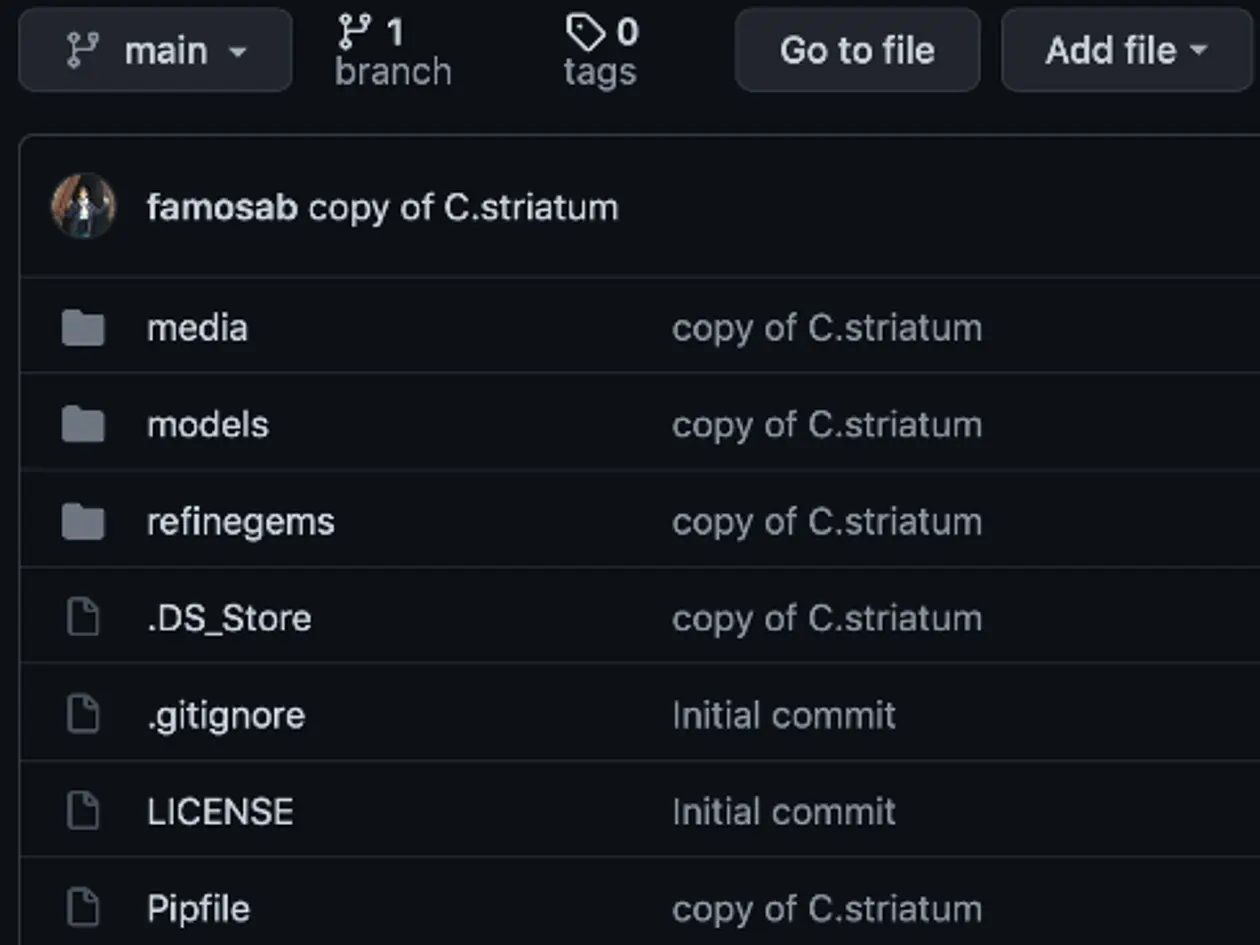Click the branch icon next to 1
Screen dimensions: 1260x945
pos(355,33)
